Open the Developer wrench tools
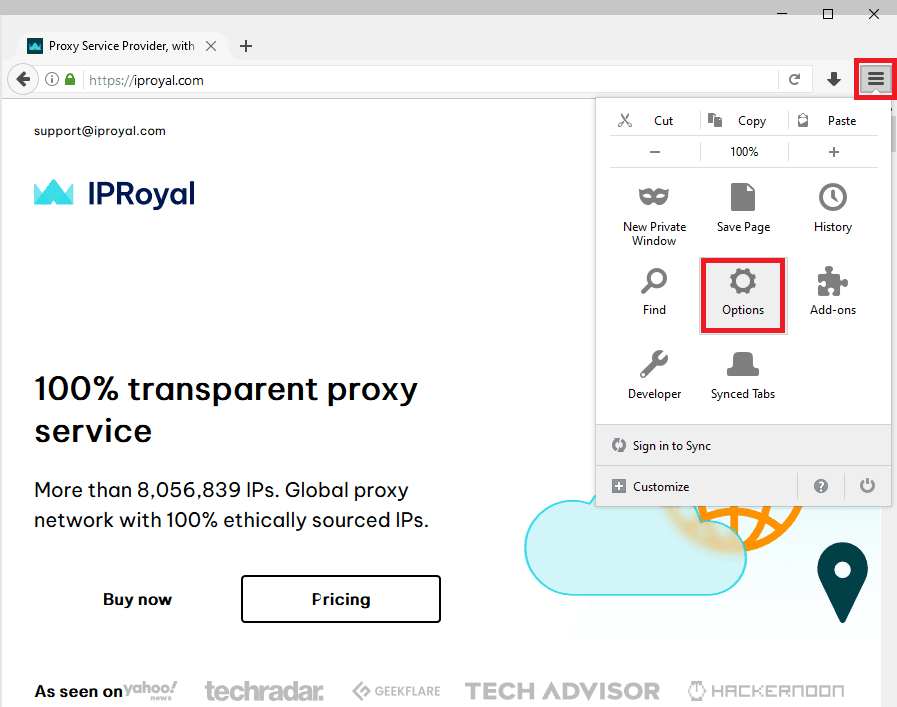The width and height of the screenshot is (897, 707). point(654,375)
